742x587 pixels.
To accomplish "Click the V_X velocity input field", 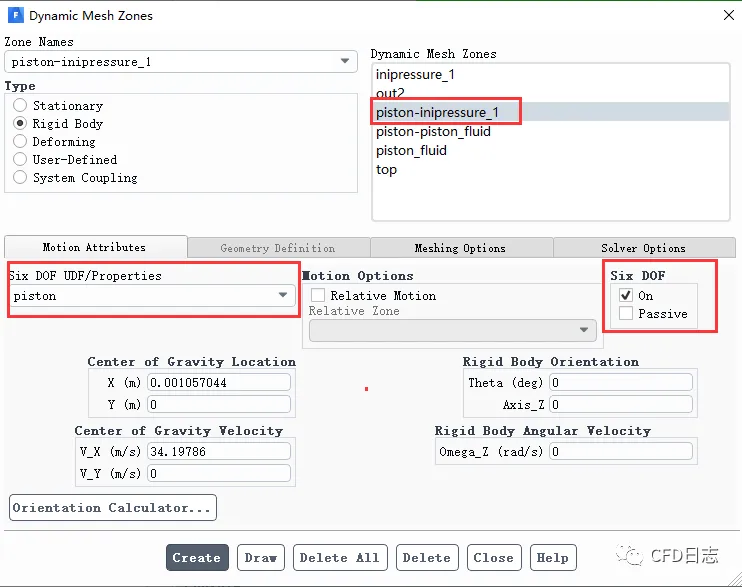I will [x=219, y=451].
